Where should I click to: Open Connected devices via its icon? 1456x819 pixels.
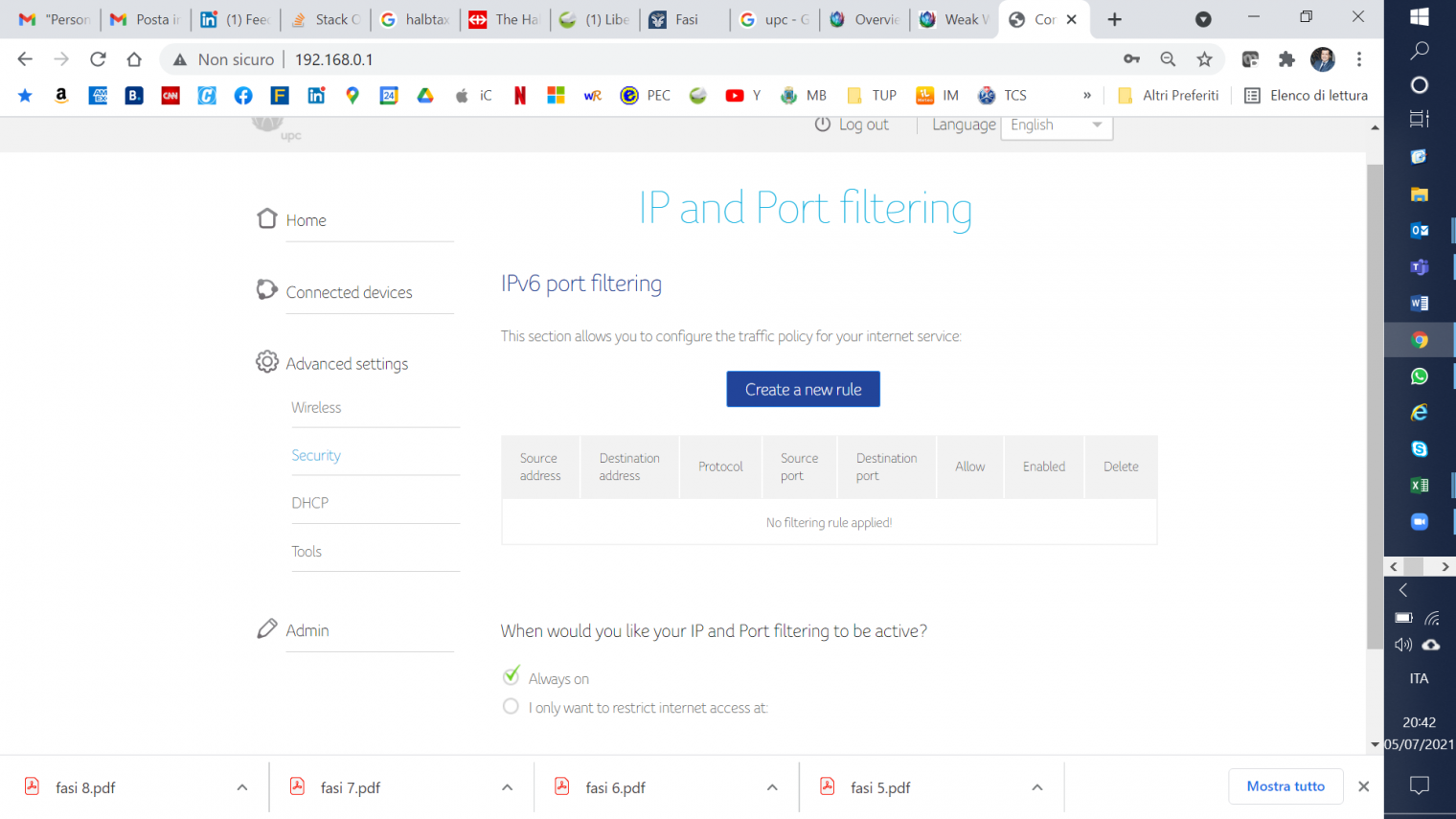click(267, 289)
